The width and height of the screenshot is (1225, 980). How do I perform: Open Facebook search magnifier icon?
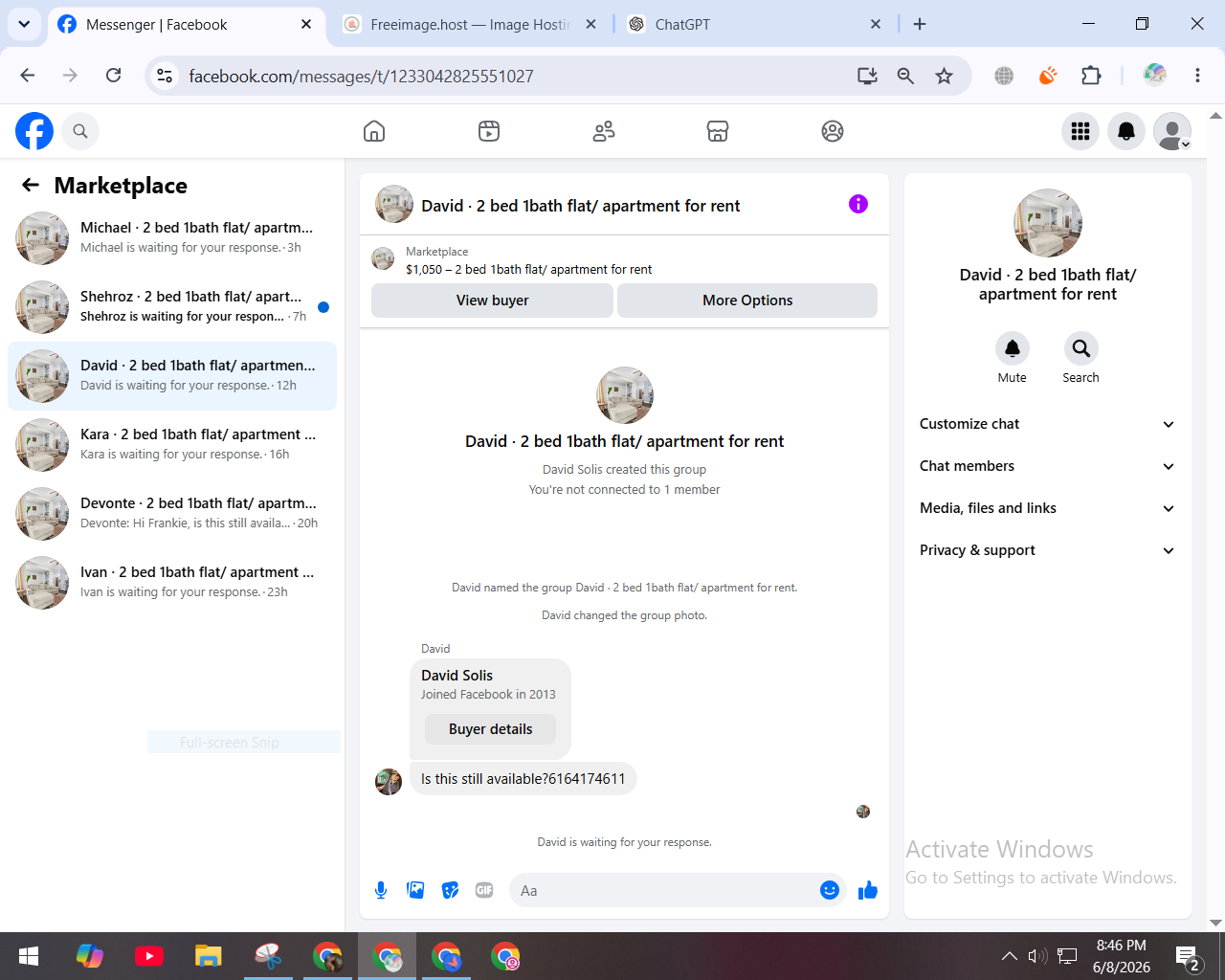click(x=80, y=131)
